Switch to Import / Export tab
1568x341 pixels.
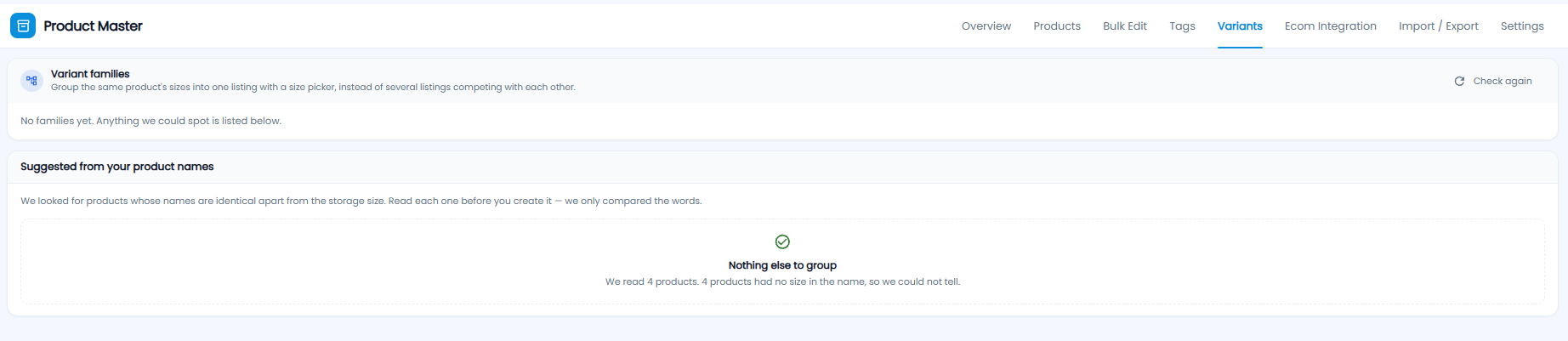(x=1439, y=26)
